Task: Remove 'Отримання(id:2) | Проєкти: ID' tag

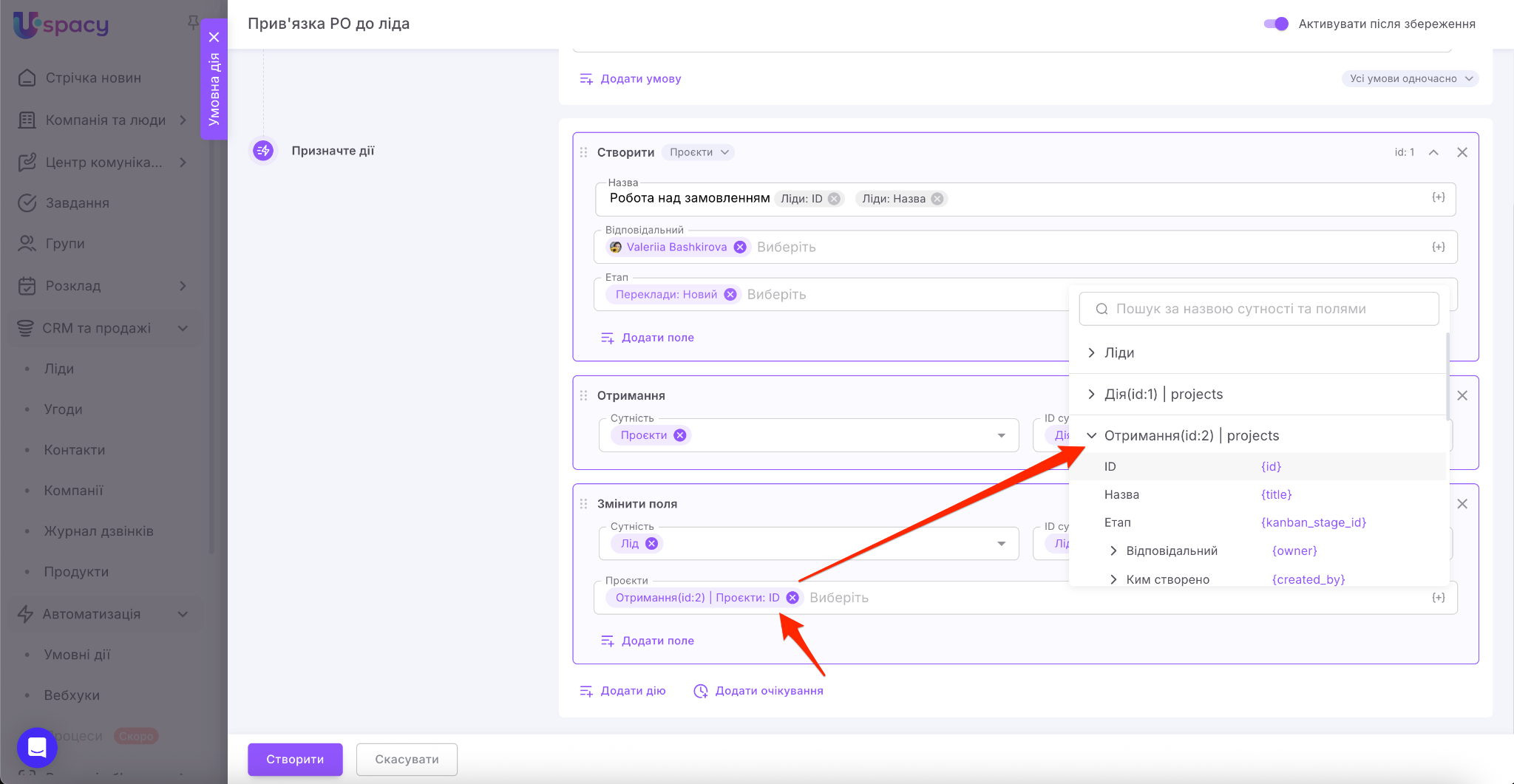Action: 792,598
